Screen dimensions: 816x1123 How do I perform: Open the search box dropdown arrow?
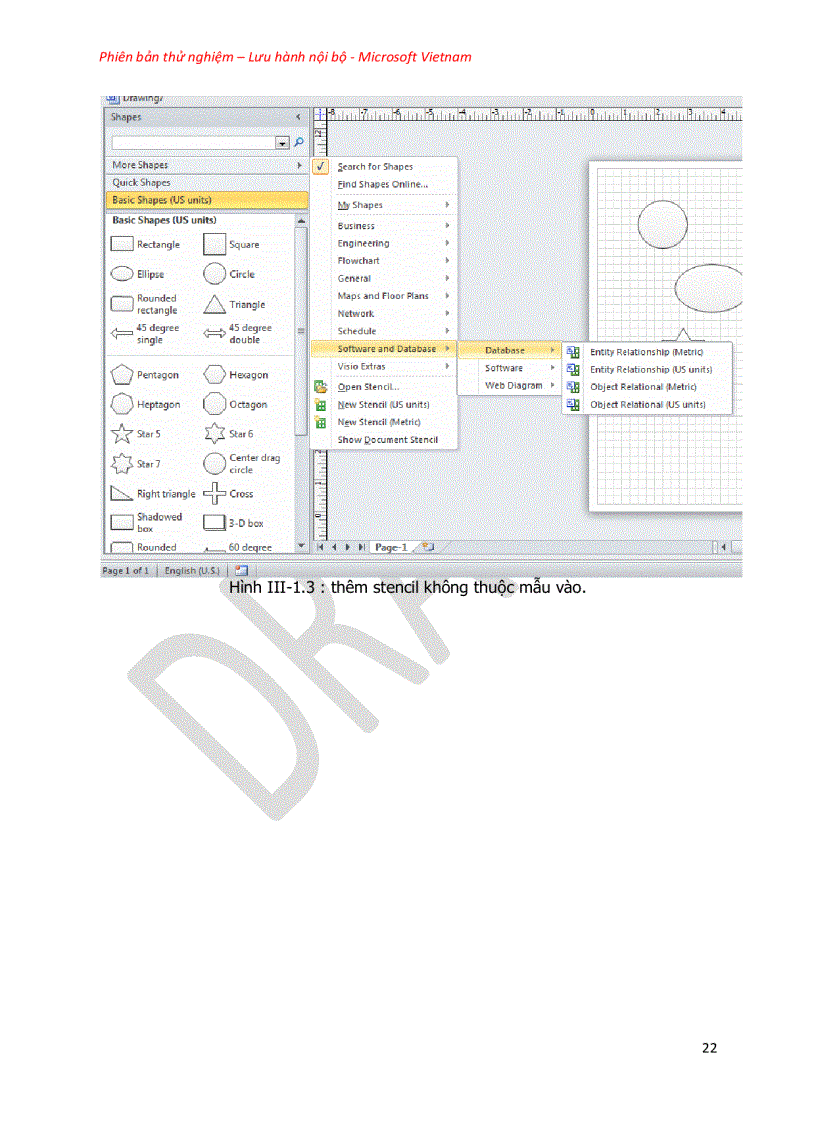click(282, 142)
